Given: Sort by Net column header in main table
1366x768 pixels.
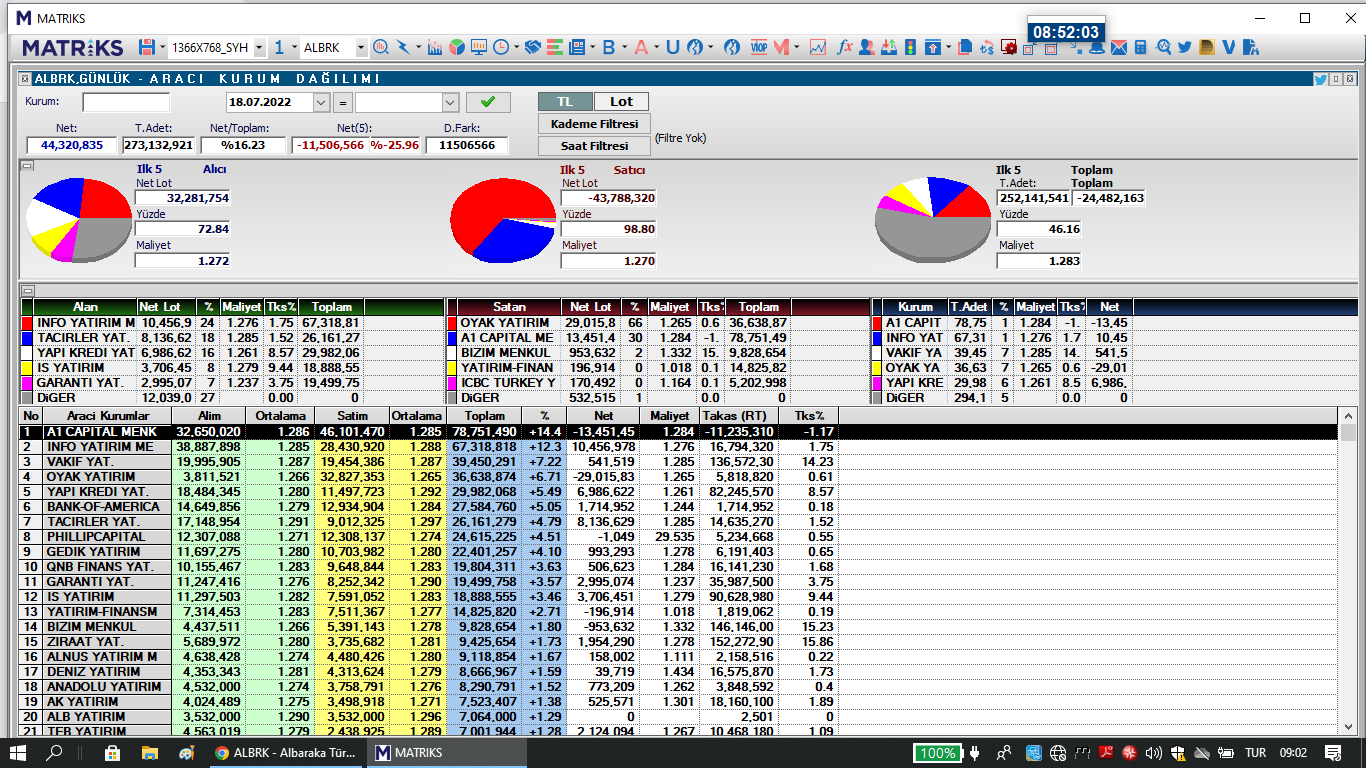Looking at the screenshot, I should pyautogui.click(x=603, y=415).
